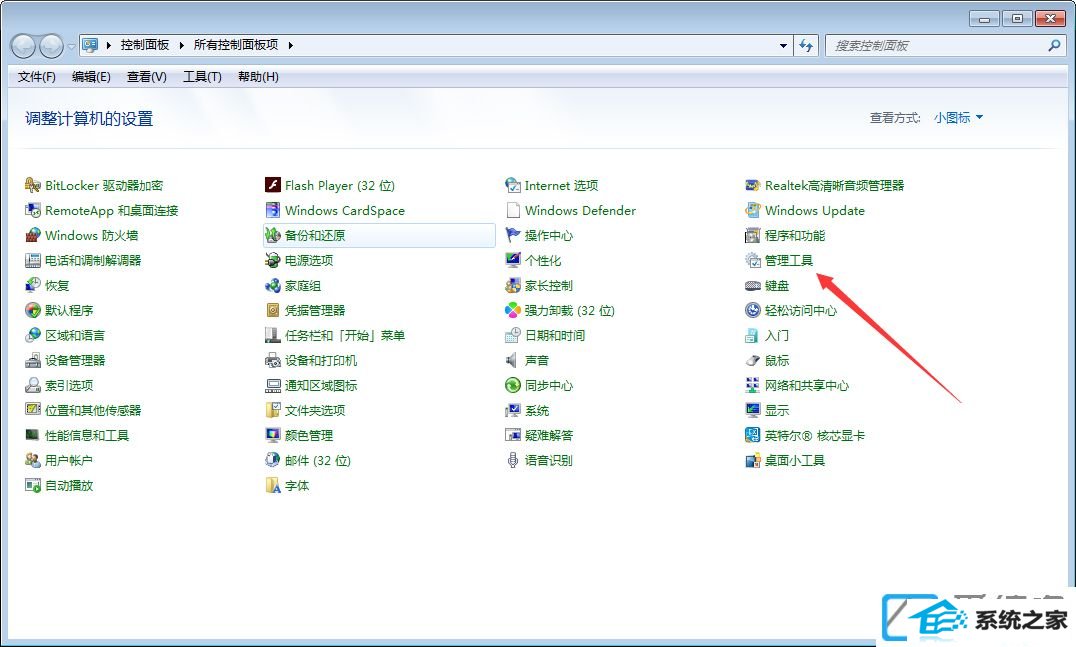
Task: Open the 邮件 (32 位) link
Action: (318, 460)
